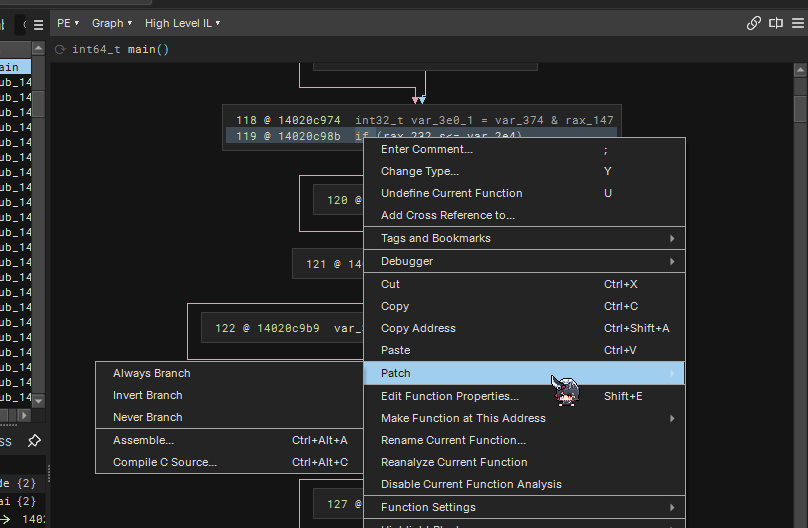Select Never Branch patch option

[148, 417]
